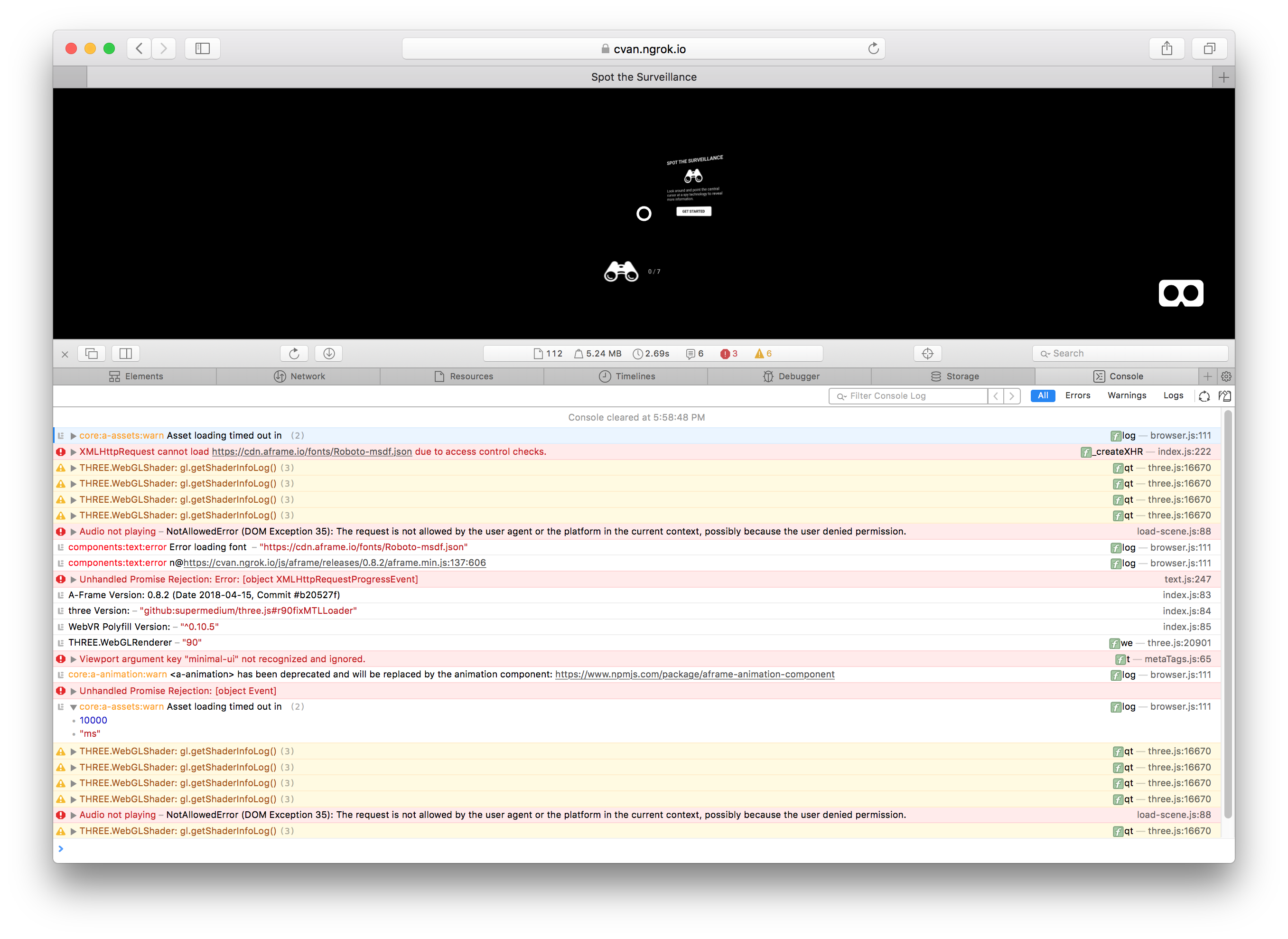This screenshot has height=939, width=1288.
Task: Expand Viewport argument key minimal-ui error
Action: pyautogui.click(x=73, y=659)
